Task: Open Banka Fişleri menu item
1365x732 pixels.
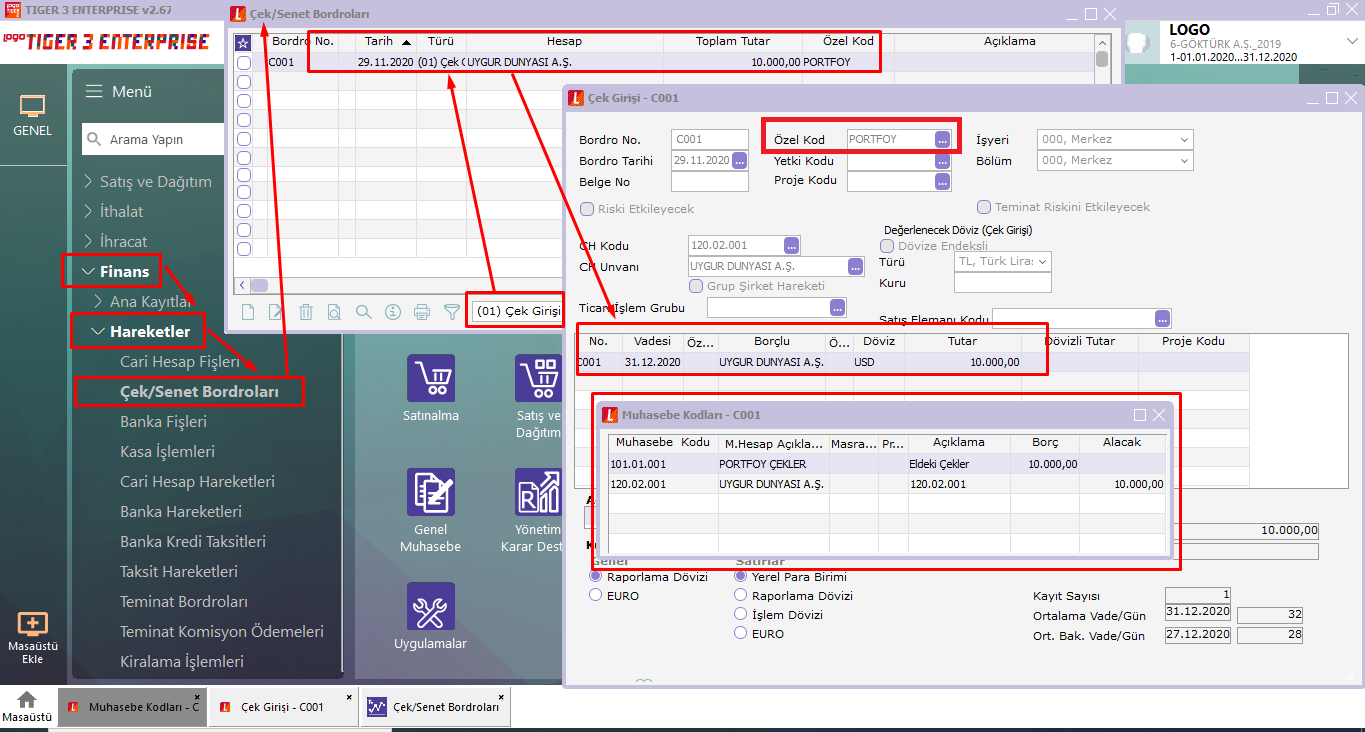Action: [x=164, y=422]
